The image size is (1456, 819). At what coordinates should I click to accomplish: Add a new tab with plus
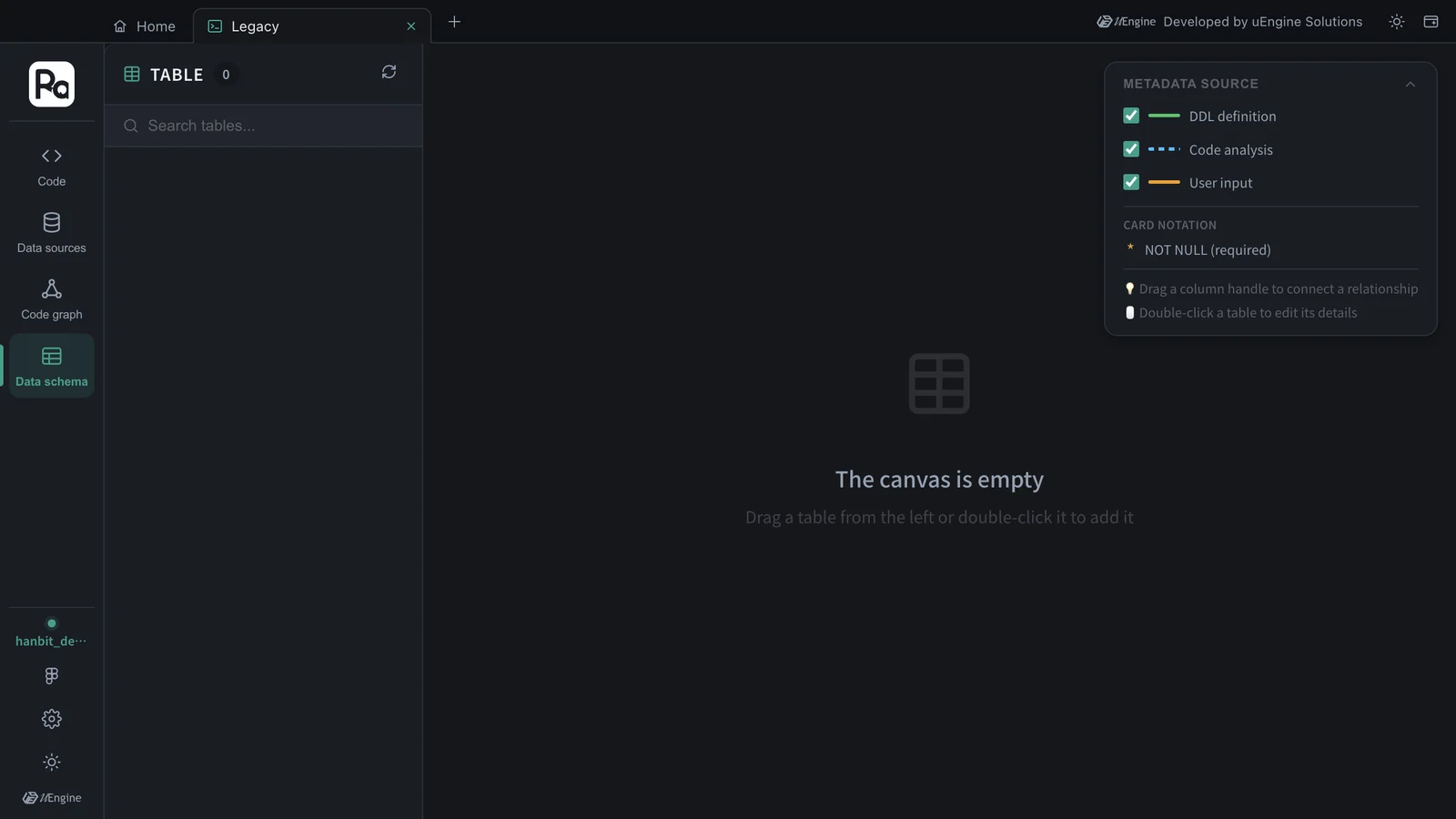point(454,22)
